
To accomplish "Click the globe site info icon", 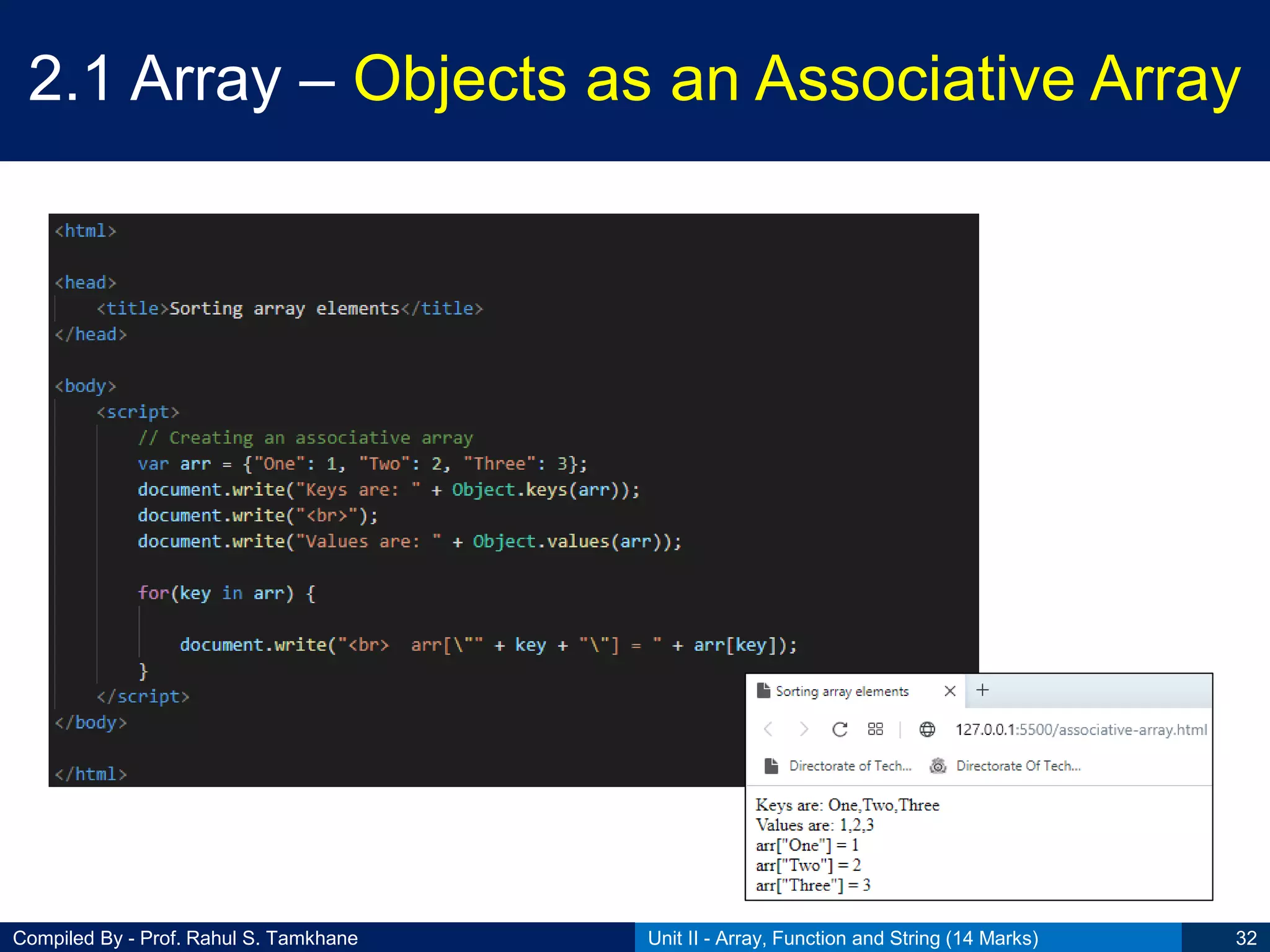I will [x=927, y=729].
